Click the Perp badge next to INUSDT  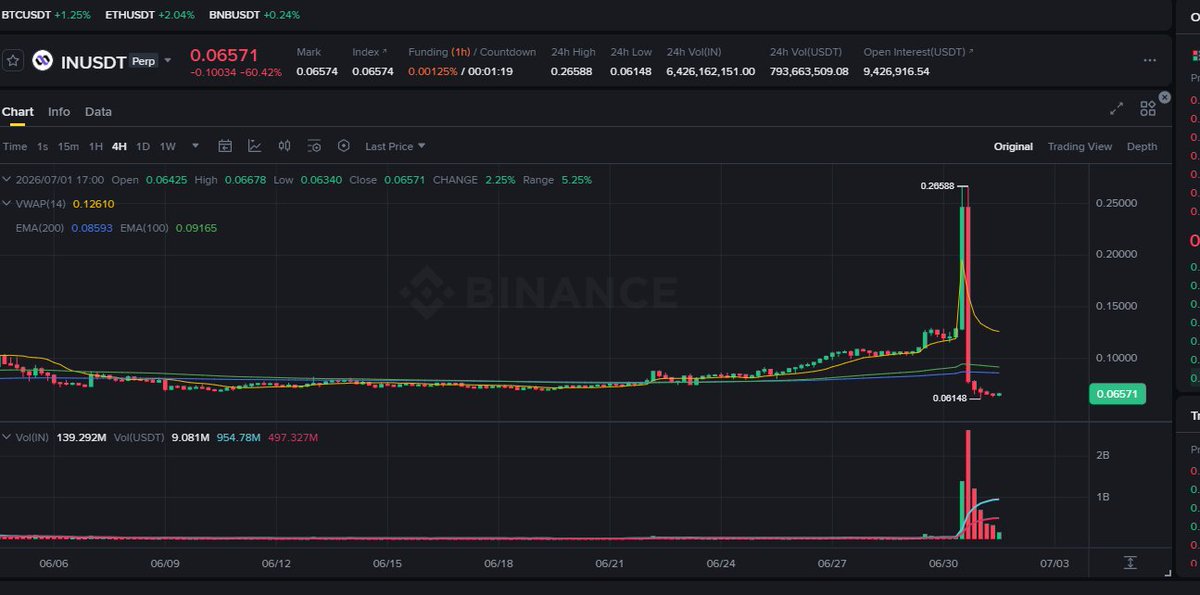(144, 61)
